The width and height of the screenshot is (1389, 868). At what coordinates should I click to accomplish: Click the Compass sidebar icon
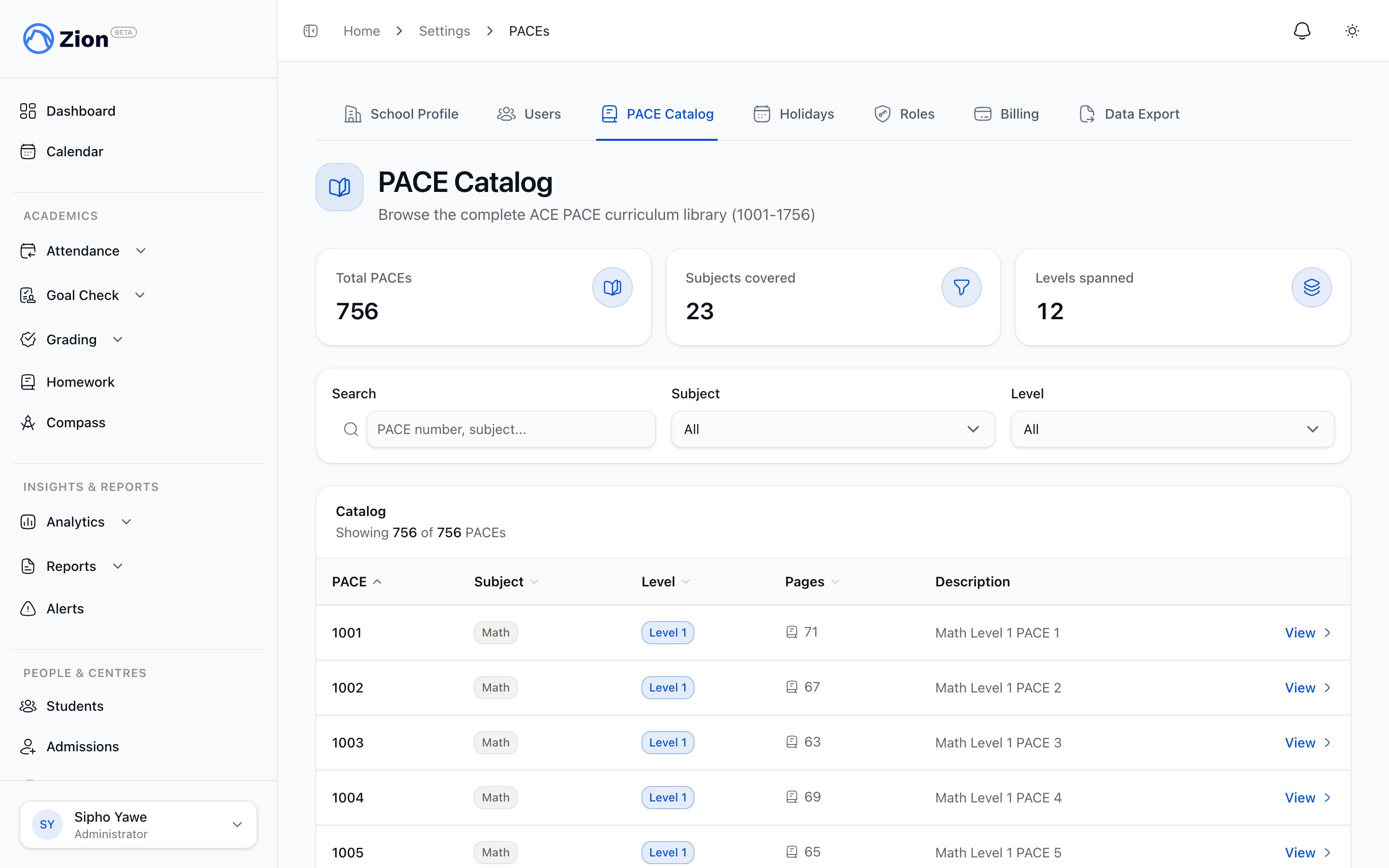coord(28,422)
